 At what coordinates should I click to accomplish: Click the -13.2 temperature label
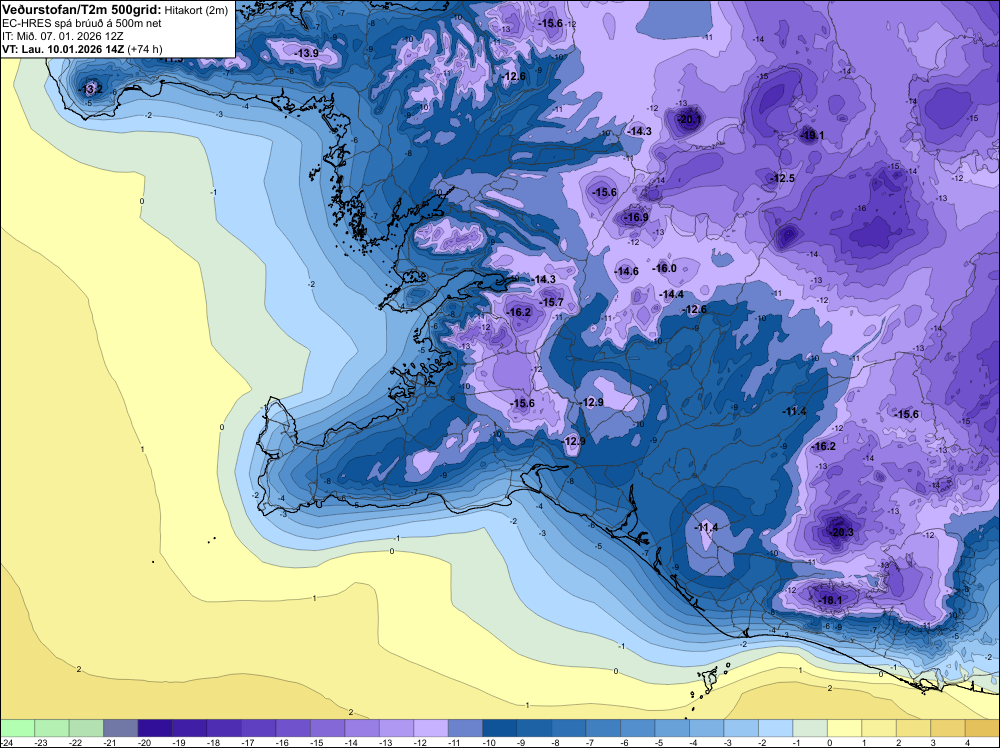91,89
